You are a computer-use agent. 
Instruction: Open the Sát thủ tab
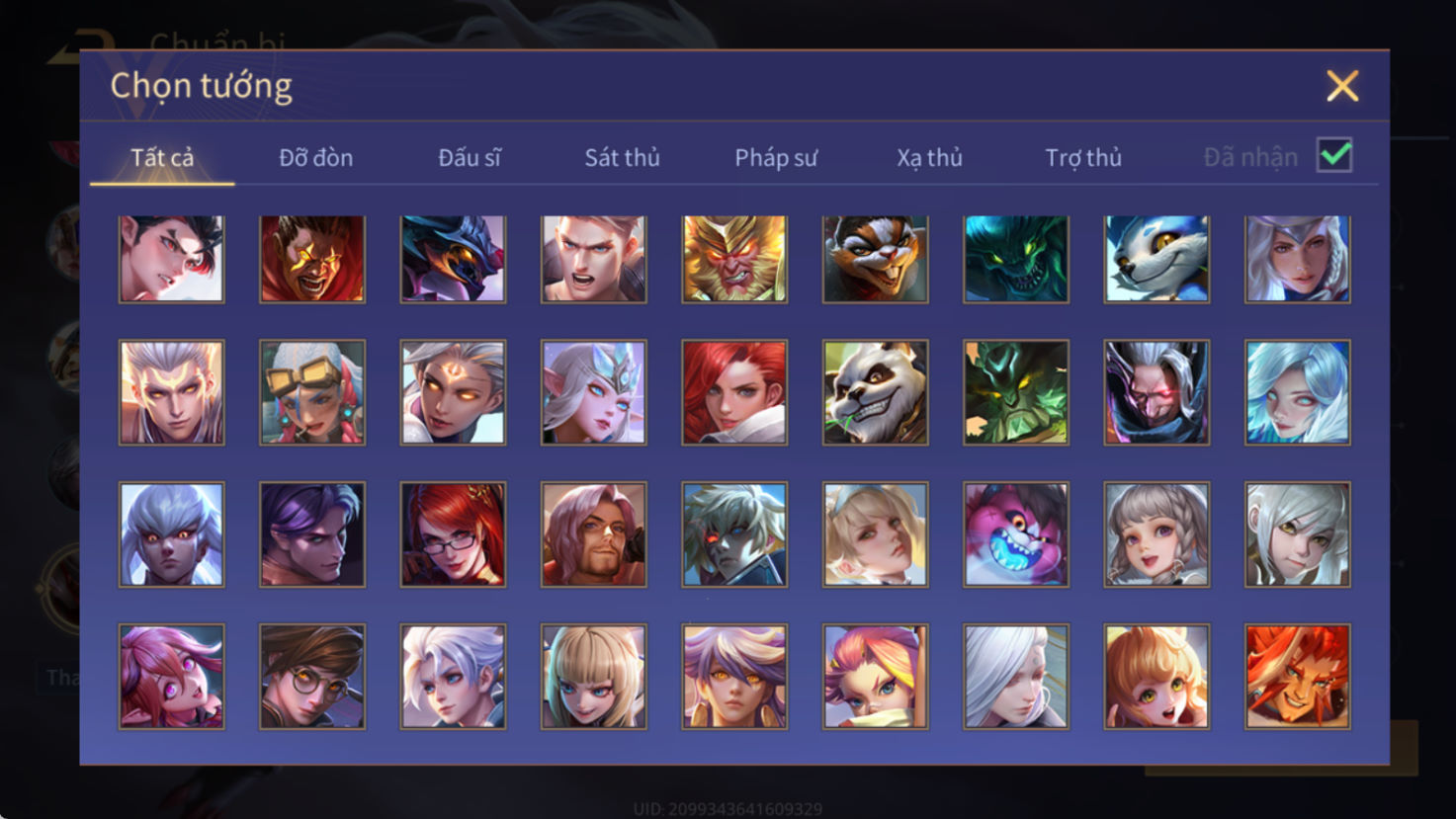(x=622, y=157)
